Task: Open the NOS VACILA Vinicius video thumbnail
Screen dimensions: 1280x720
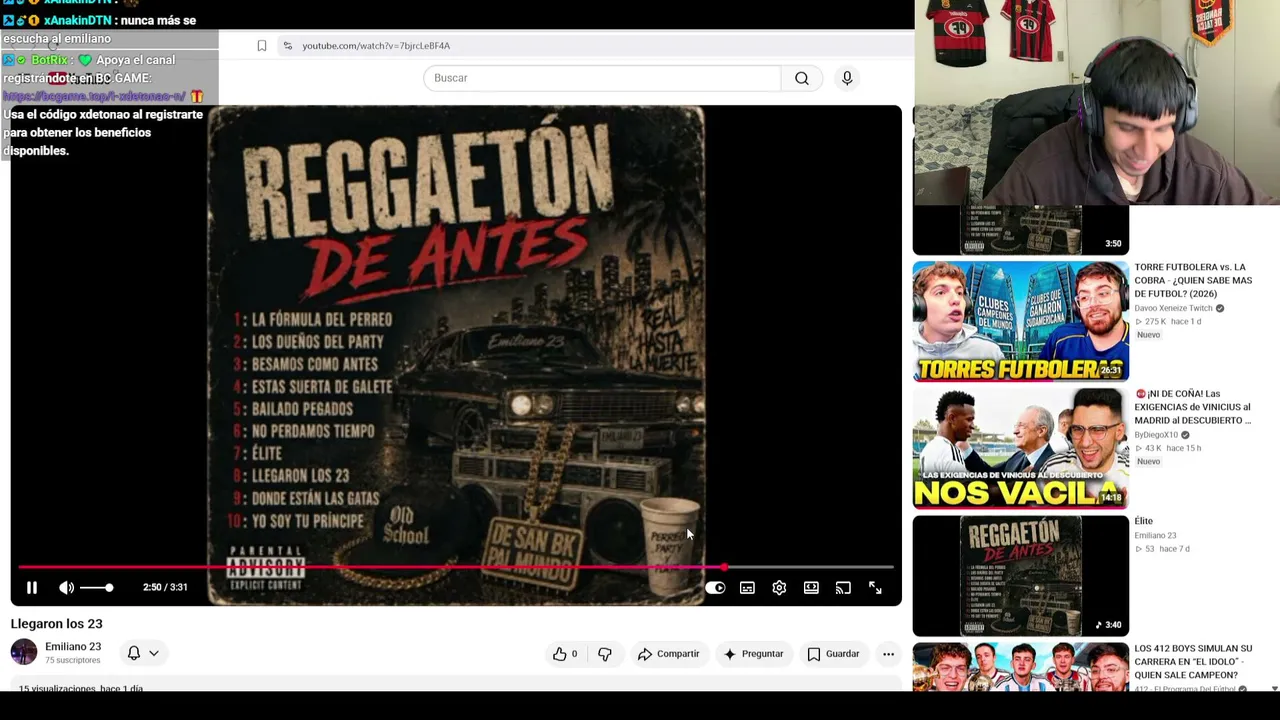Action: 1020,448
